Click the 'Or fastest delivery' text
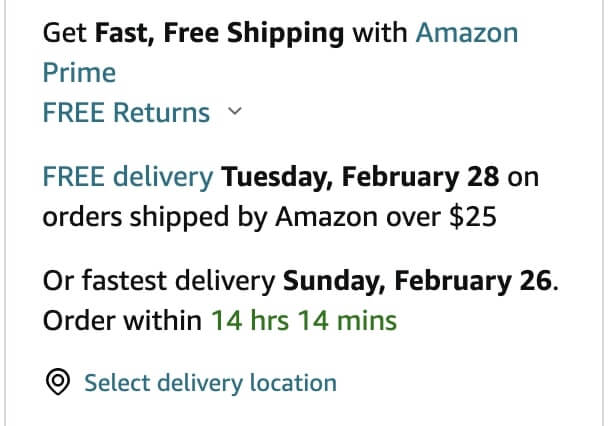Viewport: 608px width, 426px height. (159, 281)
